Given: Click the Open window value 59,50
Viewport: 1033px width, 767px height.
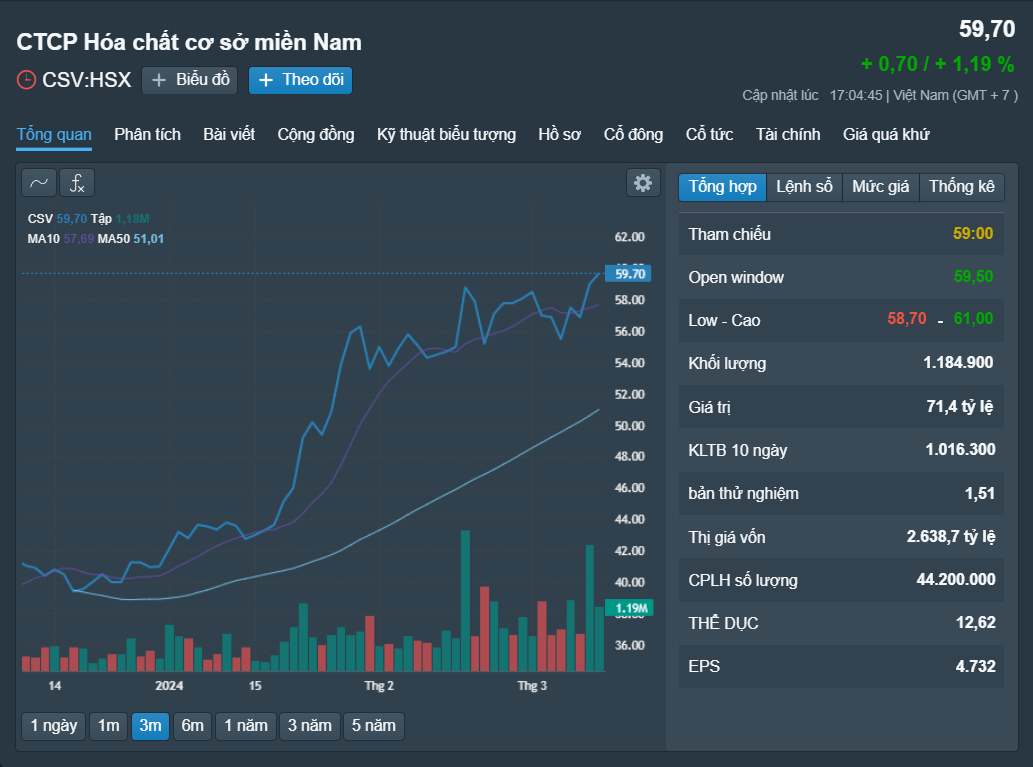Looking at the screenshot, I should point(974,277).
